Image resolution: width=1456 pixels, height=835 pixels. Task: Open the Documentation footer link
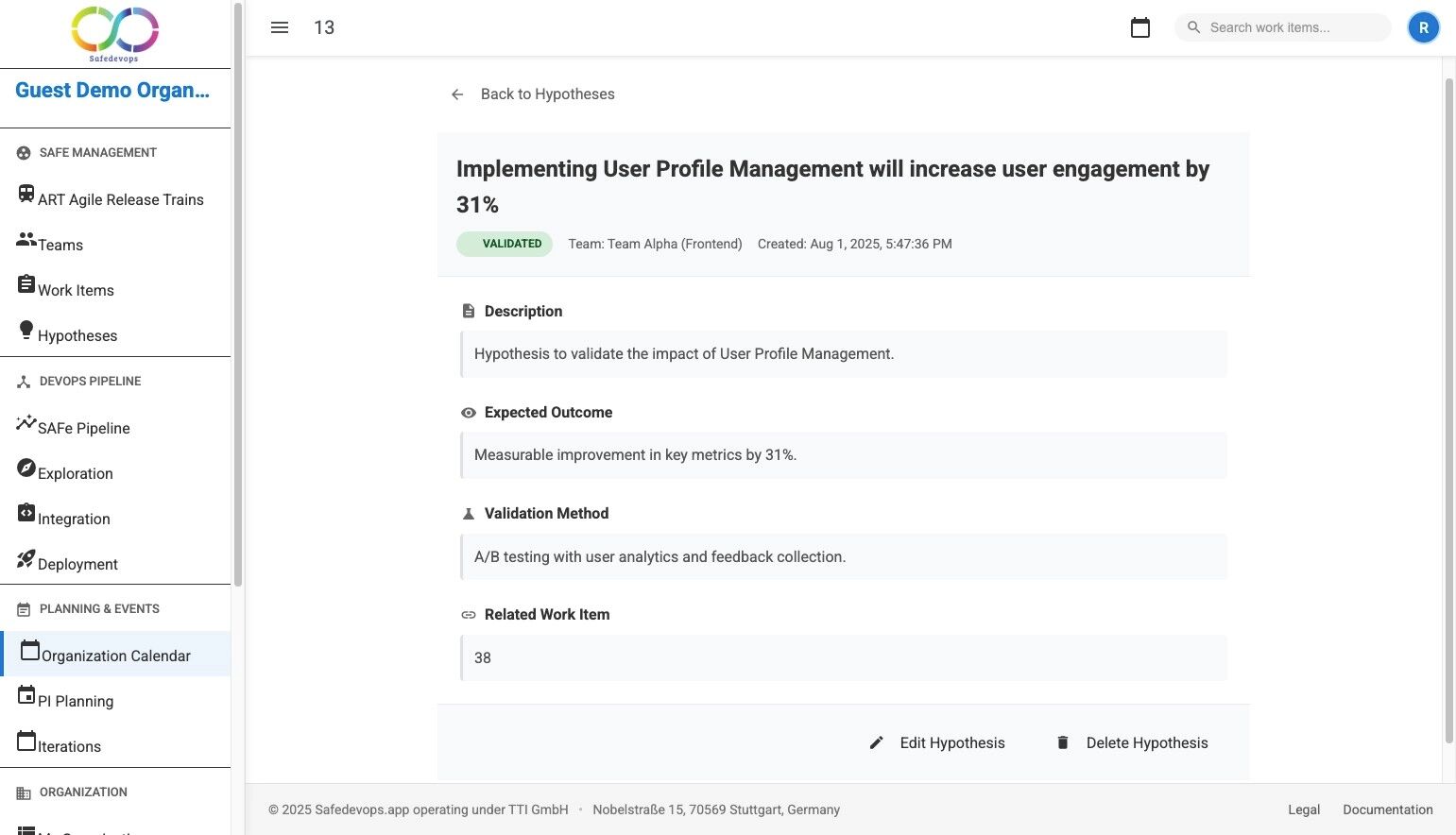1387,809
